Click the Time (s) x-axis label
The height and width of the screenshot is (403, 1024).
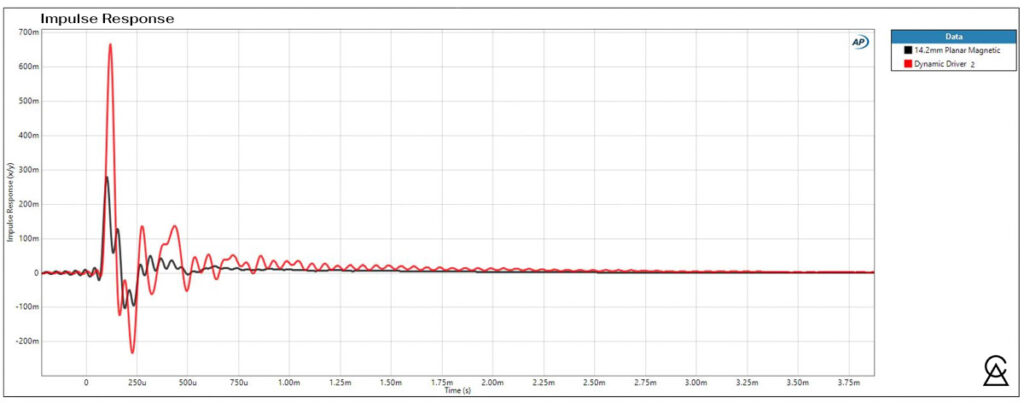point(459,390)
